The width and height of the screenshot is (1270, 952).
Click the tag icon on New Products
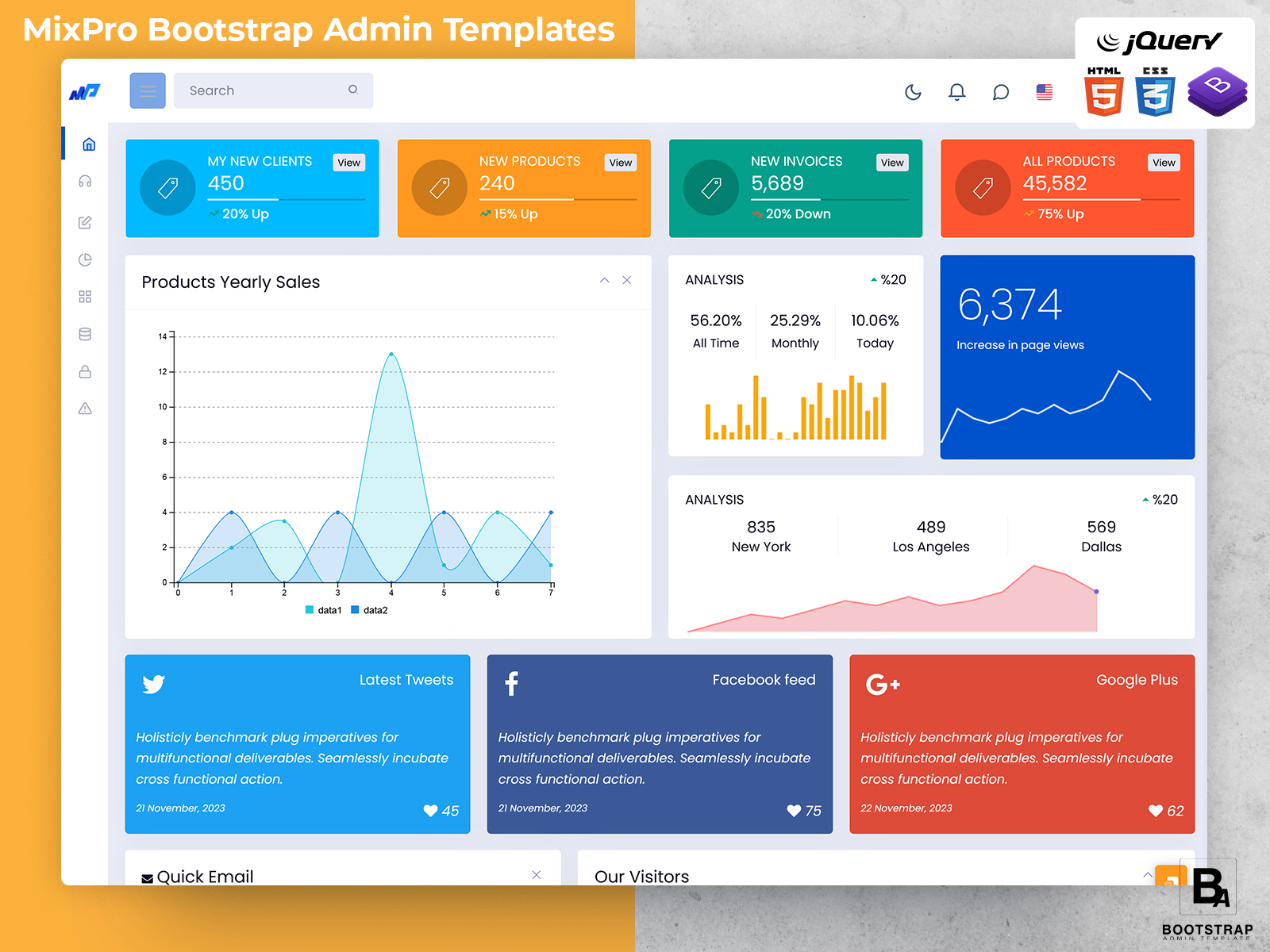point(440,188)
